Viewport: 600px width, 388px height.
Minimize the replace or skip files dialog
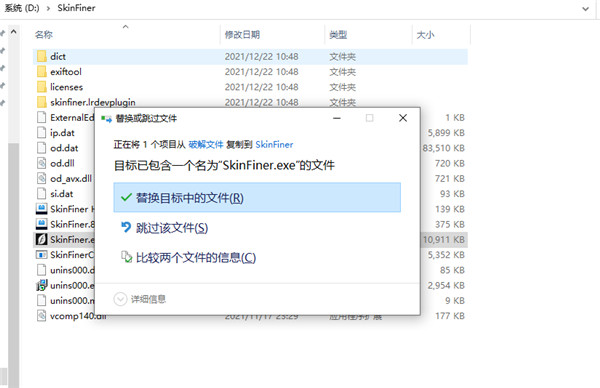pyautogui.click(x=337, y=118)
